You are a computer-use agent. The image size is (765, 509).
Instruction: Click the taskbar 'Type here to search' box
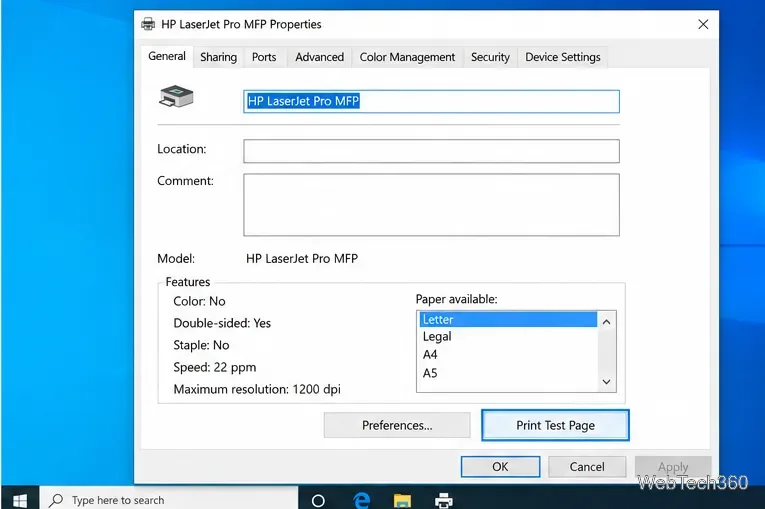[168, 500]
